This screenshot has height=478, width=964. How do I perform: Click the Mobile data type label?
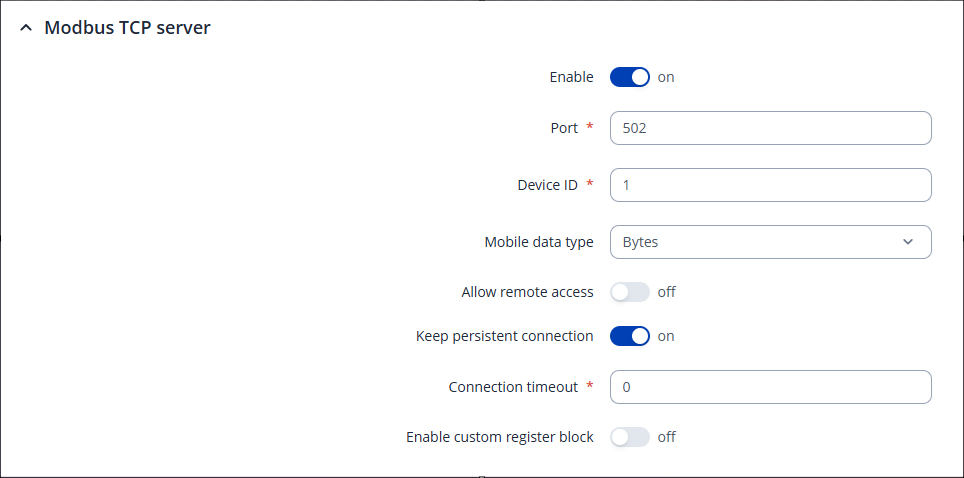pyautogui.click(x=539, y=242)
